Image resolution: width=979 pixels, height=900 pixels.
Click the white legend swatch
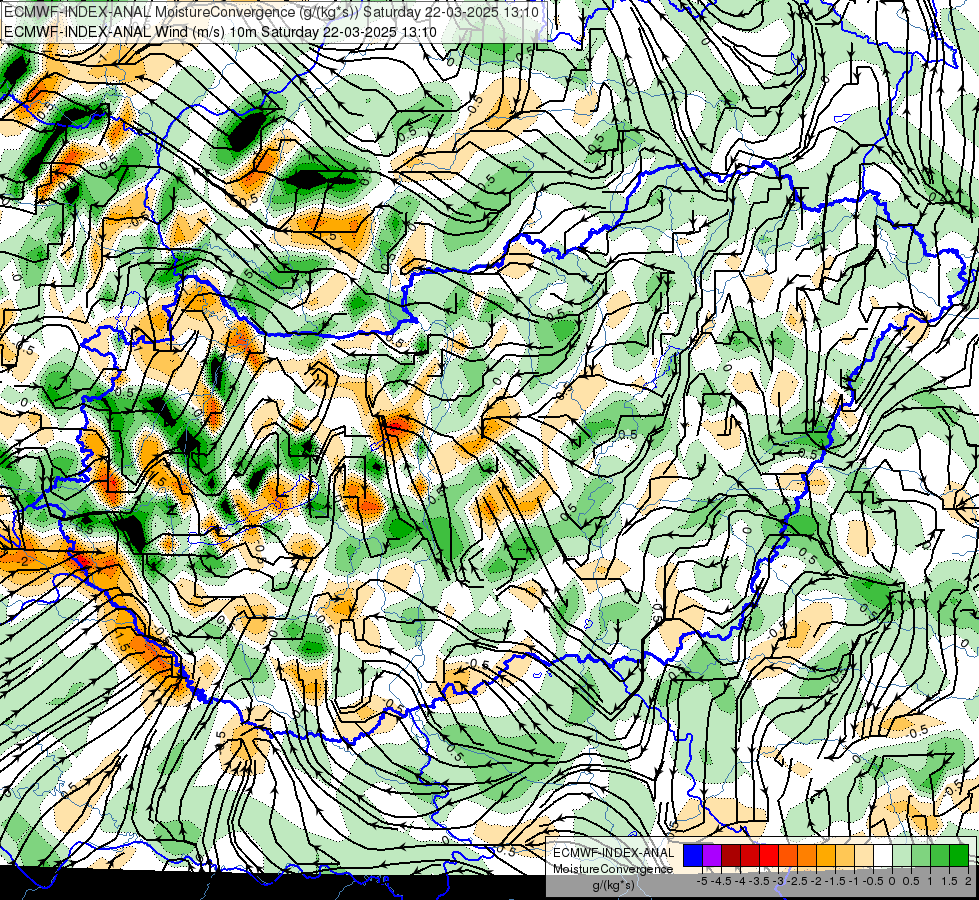click(x=883, y=855)
